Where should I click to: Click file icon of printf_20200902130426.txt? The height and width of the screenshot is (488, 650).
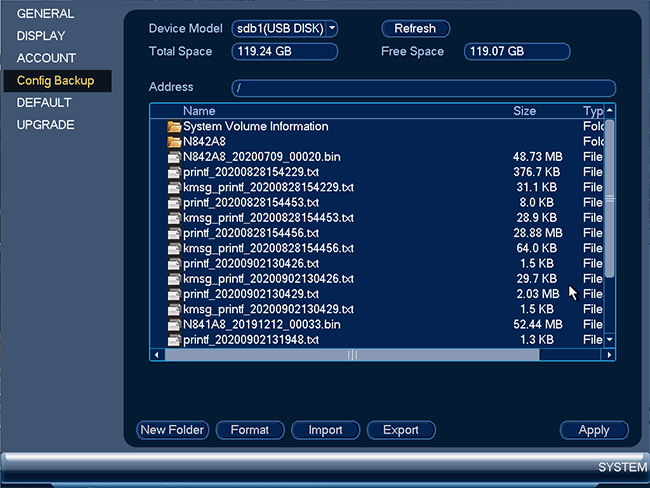(x=174, y=264)
